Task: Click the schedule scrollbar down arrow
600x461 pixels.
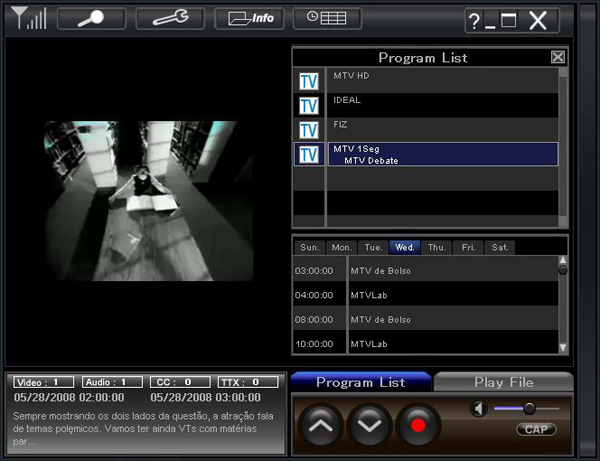Action: click(x=563, y=348)
